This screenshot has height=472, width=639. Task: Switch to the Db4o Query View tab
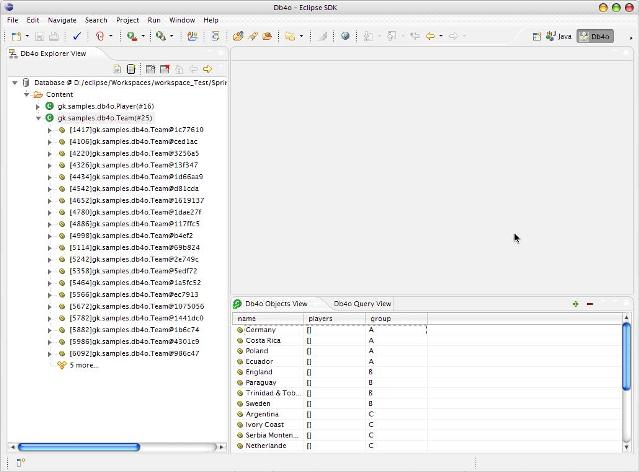tap(362, 303)
